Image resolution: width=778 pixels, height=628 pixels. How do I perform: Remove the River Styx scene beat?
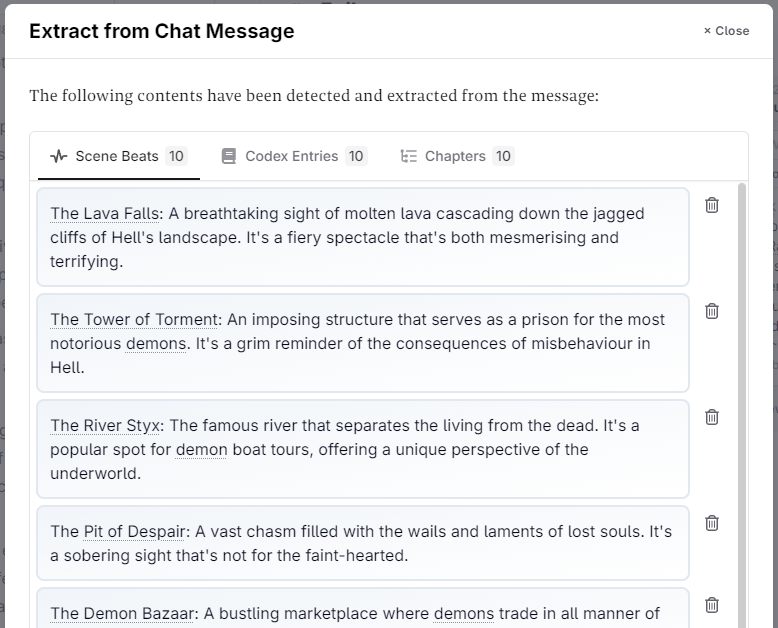tap(712, 417)
